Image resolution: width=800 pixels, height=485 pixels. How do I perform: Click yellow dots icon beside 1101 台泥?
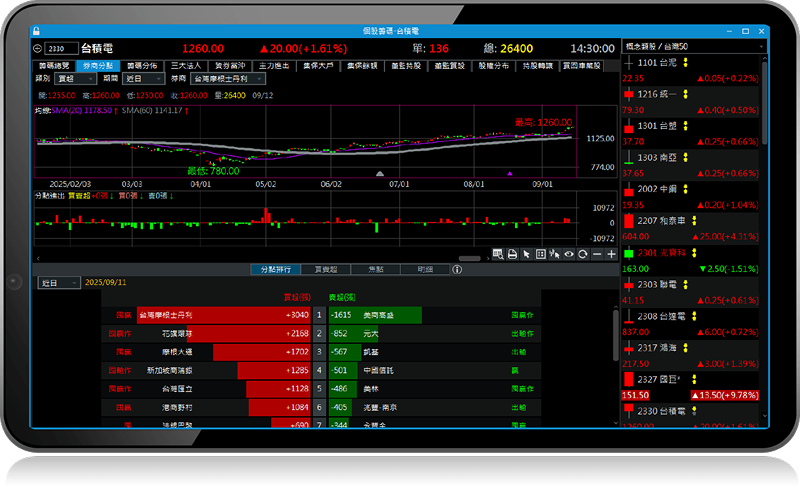pyautogui.click(x=685, y=63)
